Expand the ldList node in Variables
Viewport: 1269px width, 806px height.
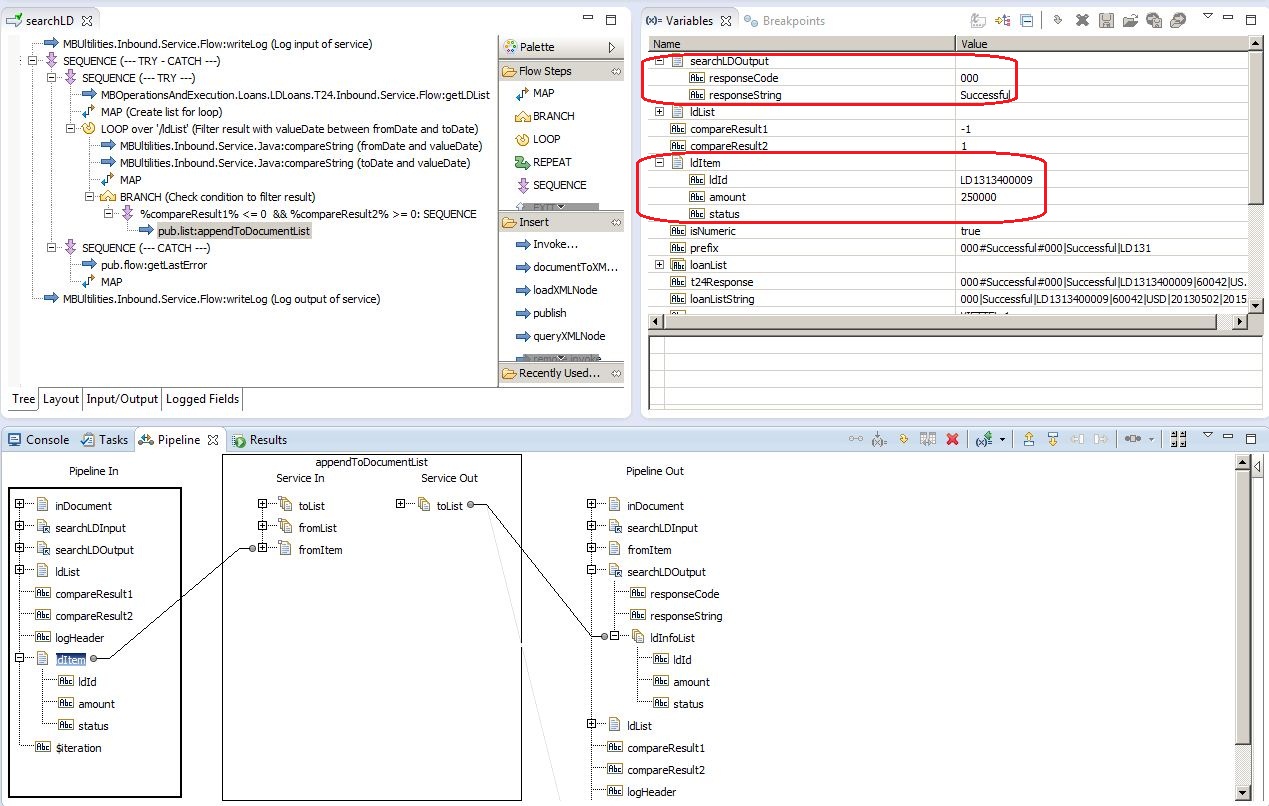click(x=660, y=112)
